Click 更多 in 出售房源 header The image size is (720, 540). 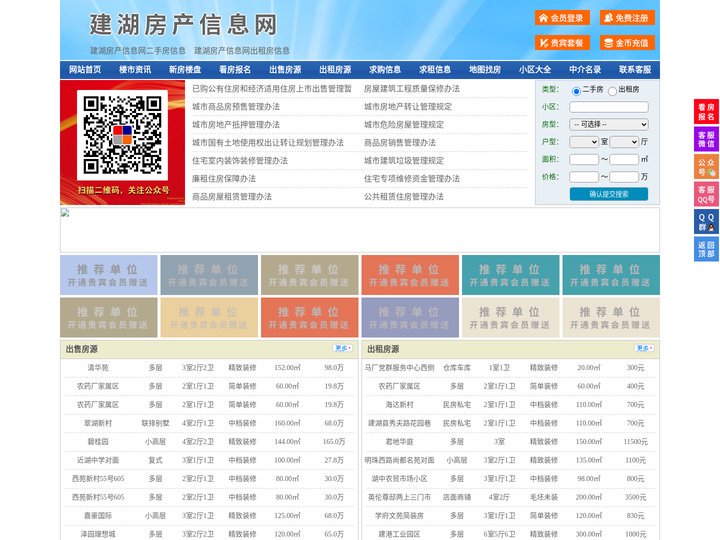(x=343, y=349)
